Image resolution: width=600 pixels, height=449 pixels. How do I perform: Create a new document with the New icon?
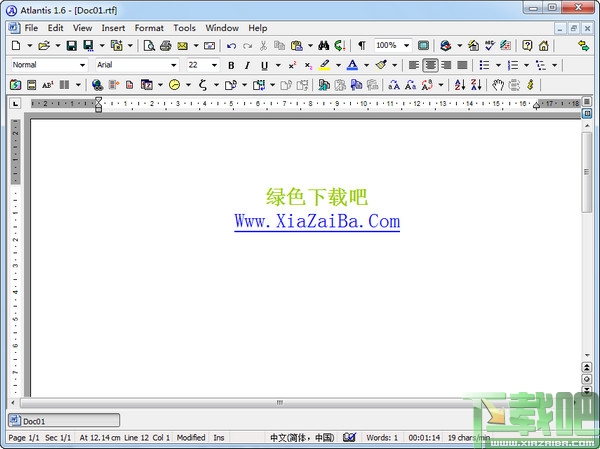coord(16,46)
